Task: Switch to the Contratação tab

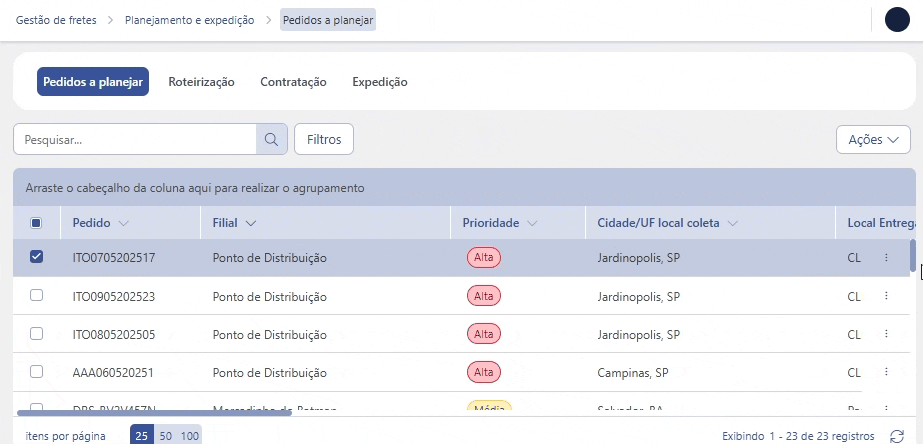Action: [293, 82]
